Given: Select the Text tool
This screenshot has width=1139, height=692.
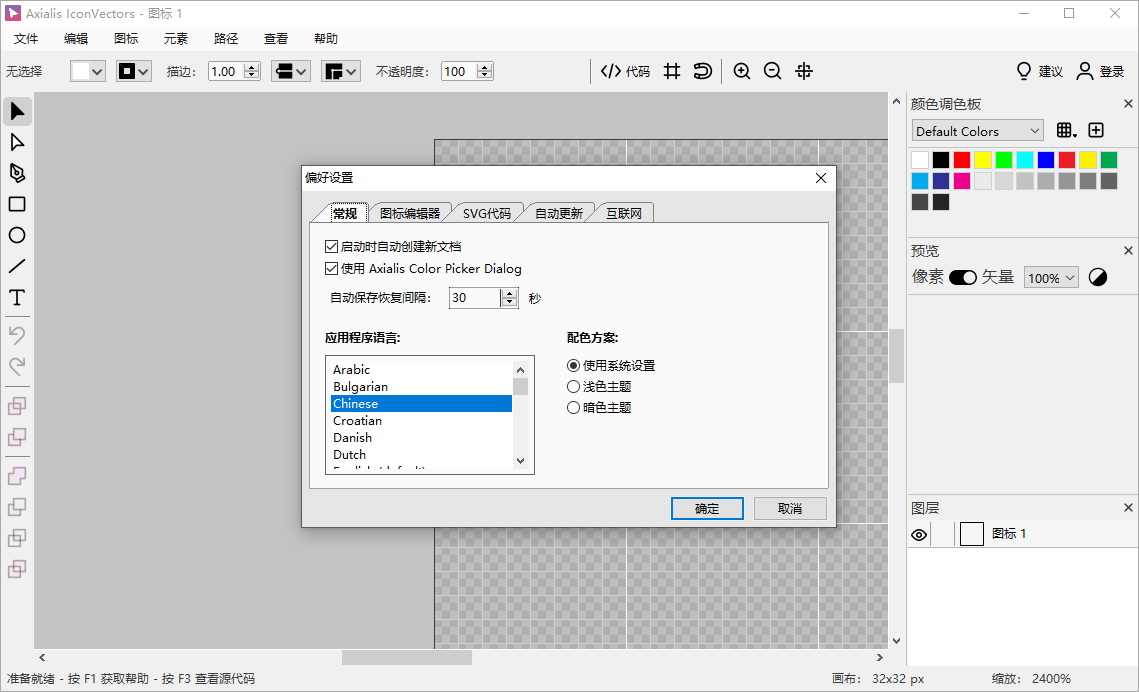Looking at the screenshot, I should tap(17, 297).
